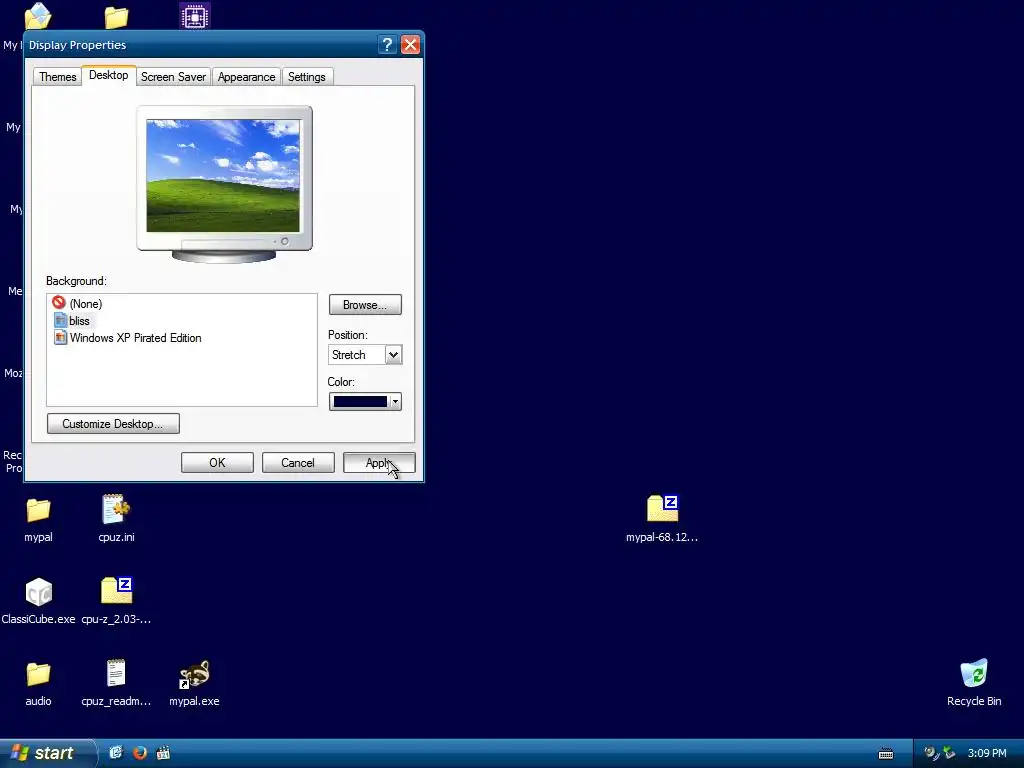The image size is (1024, 768).
Task: Select Windows XP Pirated Edition background
Action: point(127,338)
